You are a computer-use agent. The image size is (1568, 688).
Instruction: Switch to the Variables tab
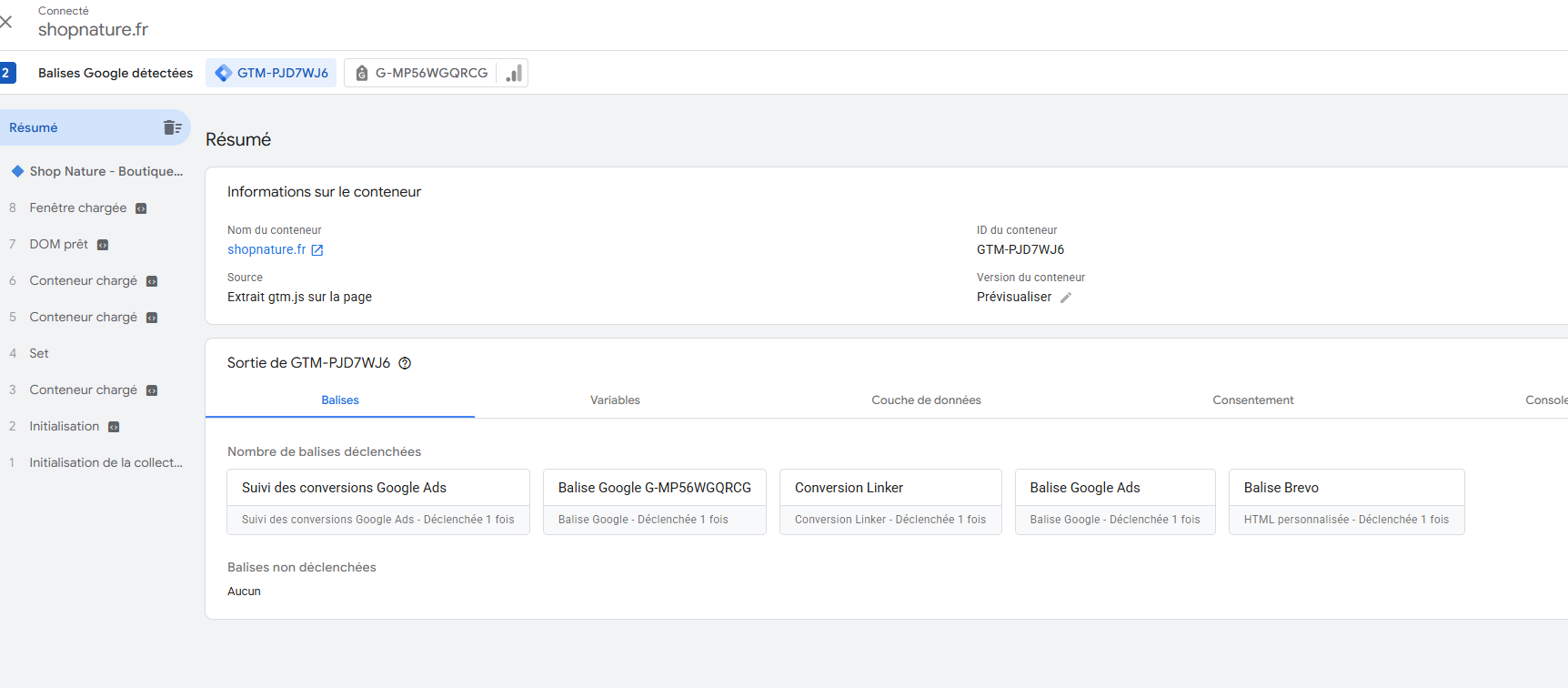tap(615, 400)
